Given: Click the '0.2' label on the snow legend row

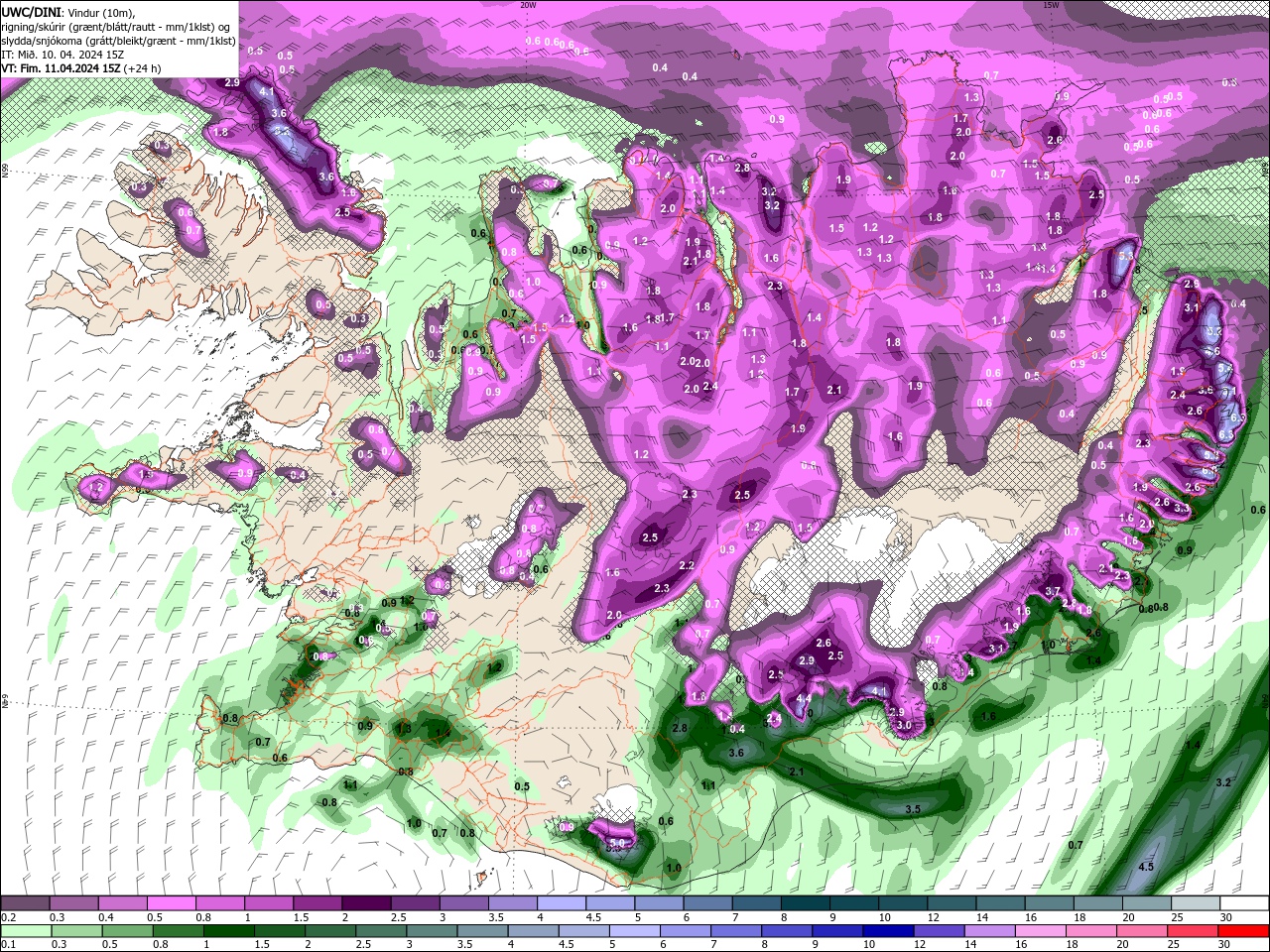Looking at the screenshot, I should pyautogui.click(x=8, y=917).
